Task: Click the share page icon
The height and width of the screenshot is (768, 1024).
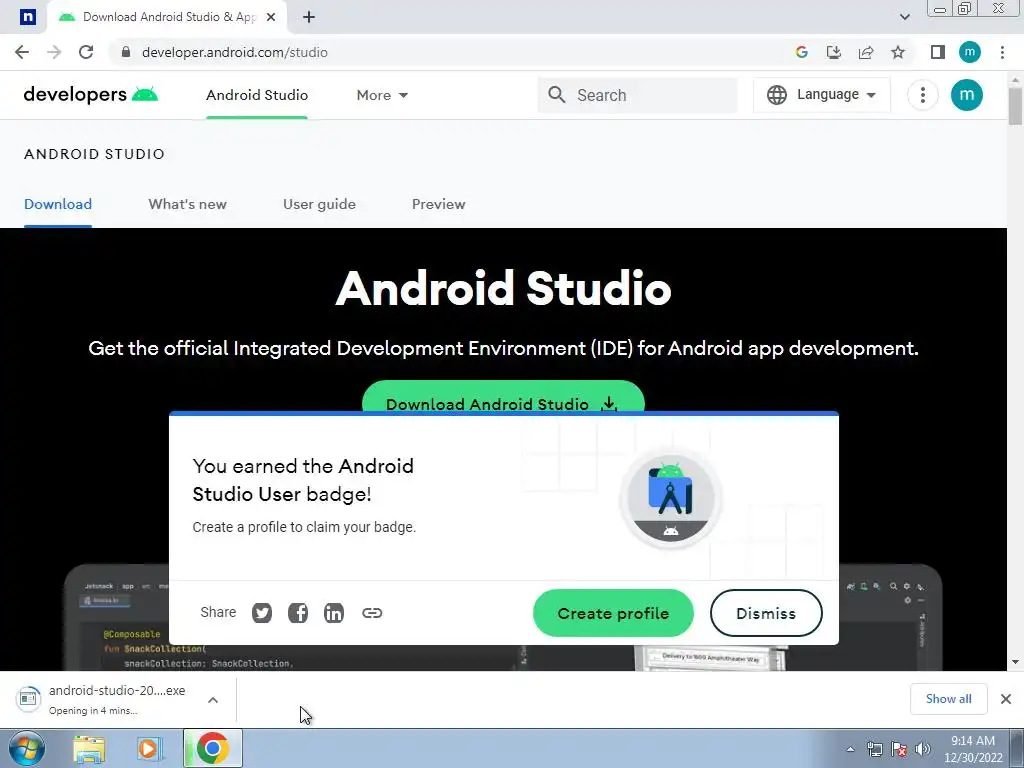Action: [x=866, y=52]
